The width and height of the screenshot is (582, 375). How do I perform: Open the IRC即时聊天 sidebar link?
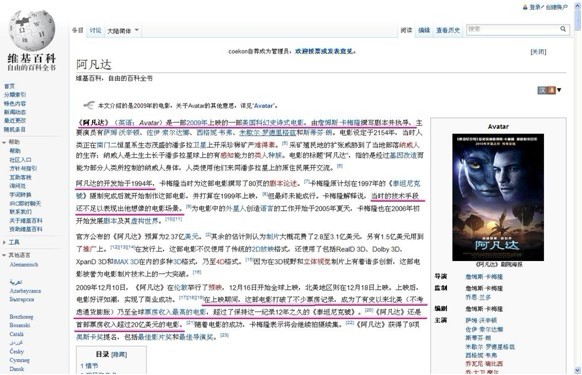[x=25, y=203]
